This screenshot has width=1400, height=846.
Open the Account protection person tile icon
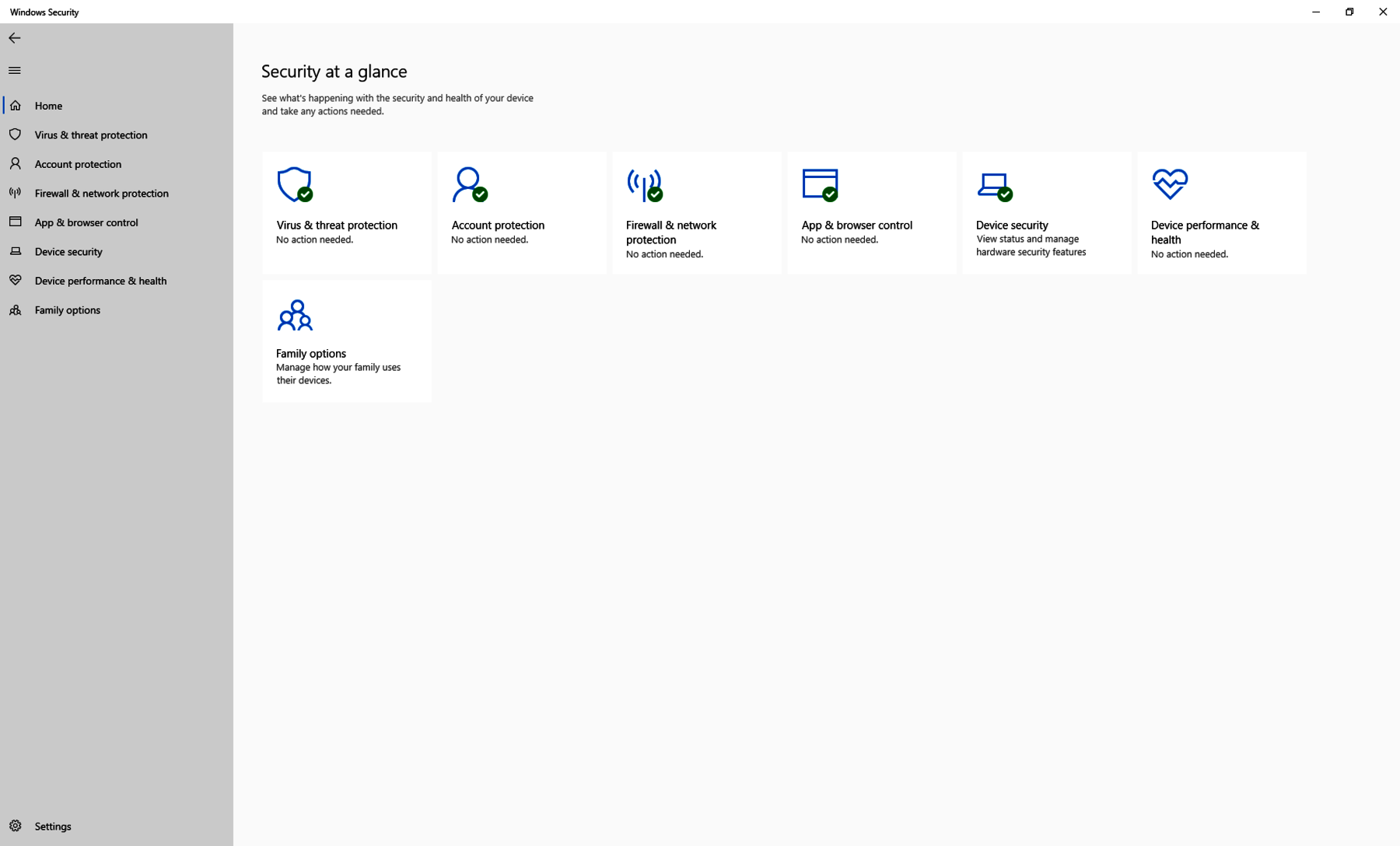470,185
